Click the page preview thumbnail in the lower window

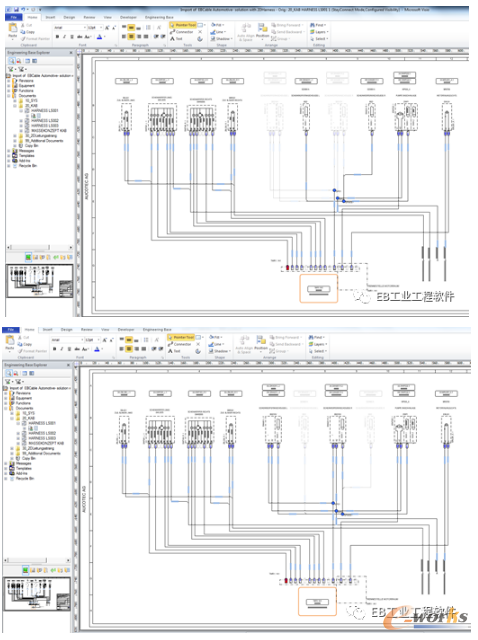tap(37, 593)
